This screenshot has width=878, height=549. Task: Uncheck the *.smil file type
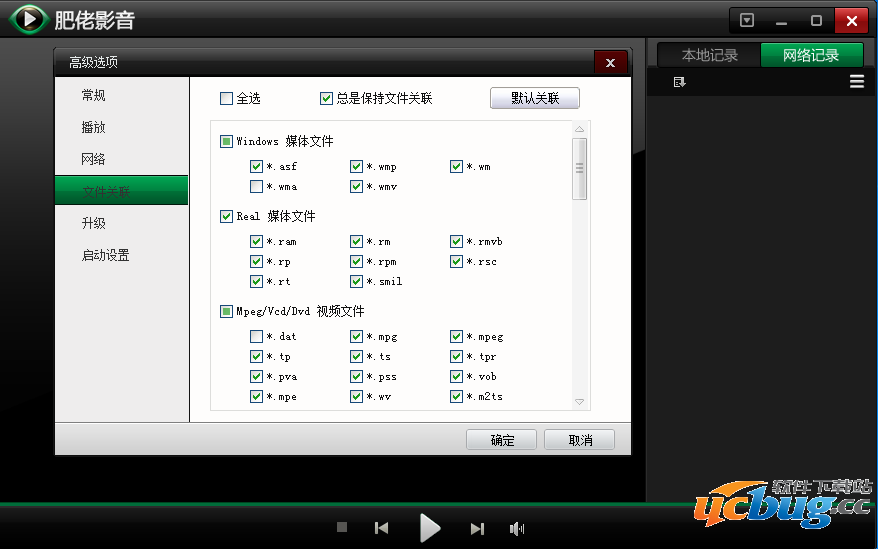357,281
